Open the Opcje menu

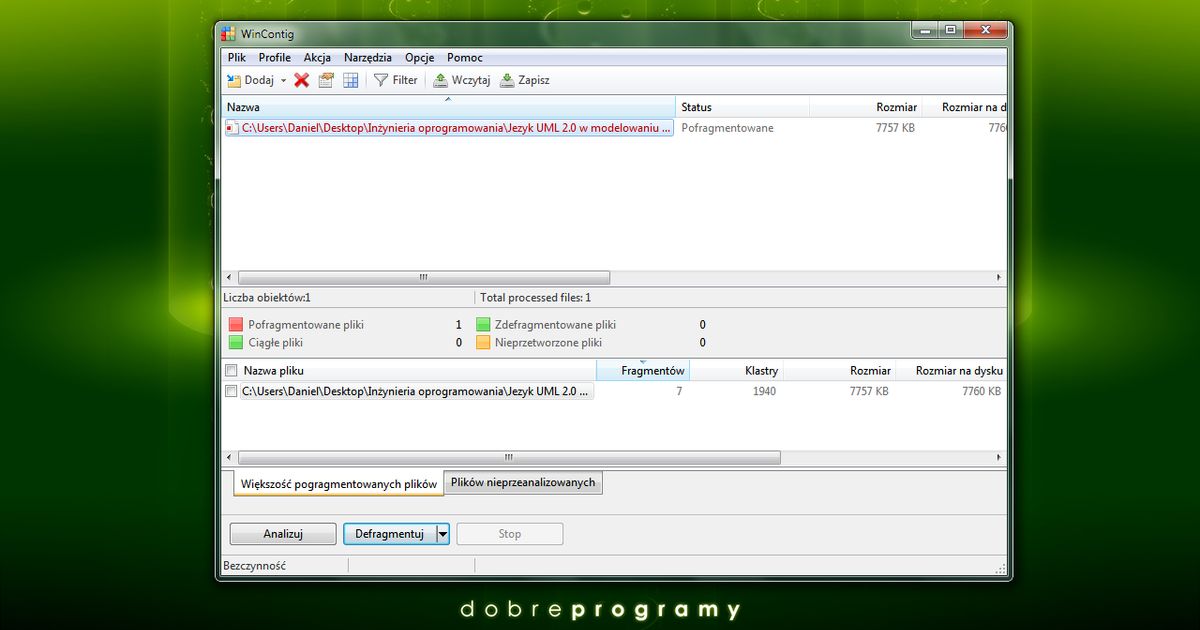click(x=419, y=58)
